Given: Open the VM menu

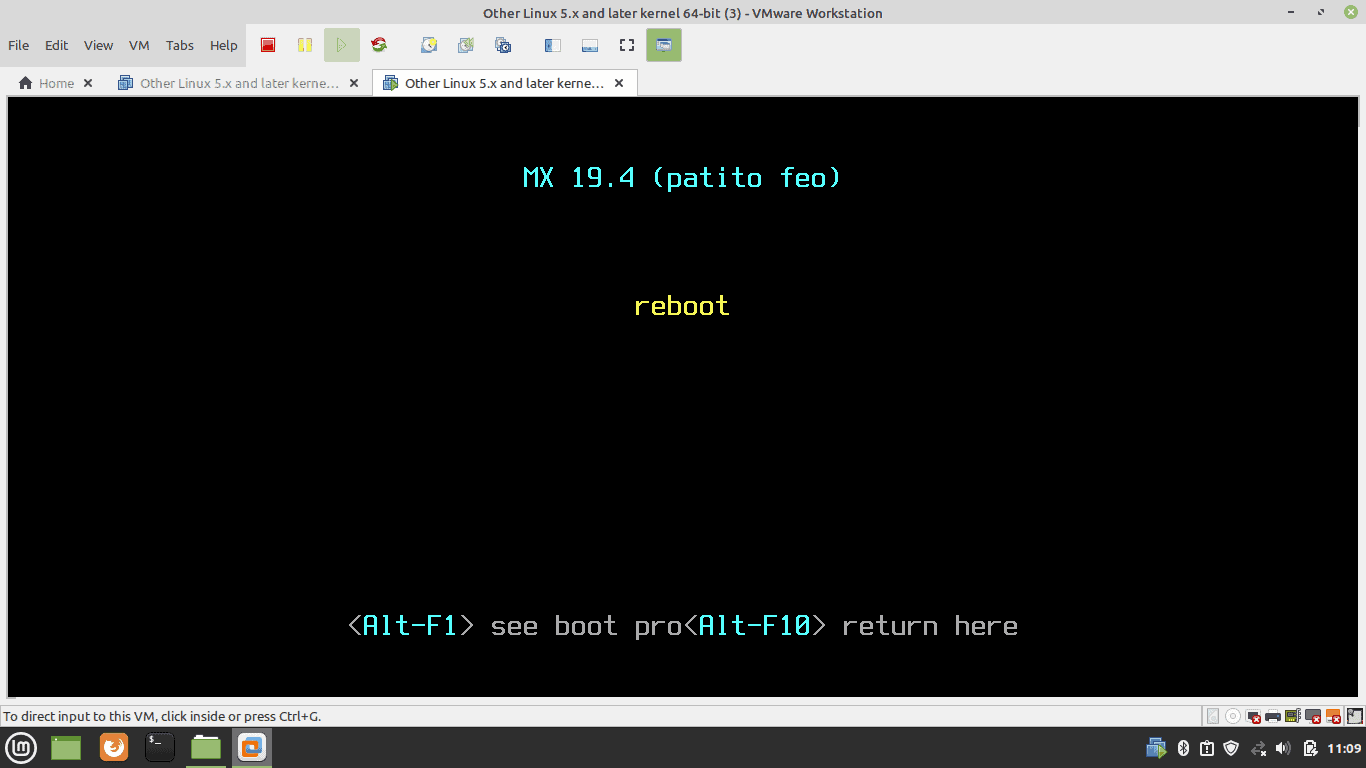Looking at the screenshot, I should tap(139, 45).
